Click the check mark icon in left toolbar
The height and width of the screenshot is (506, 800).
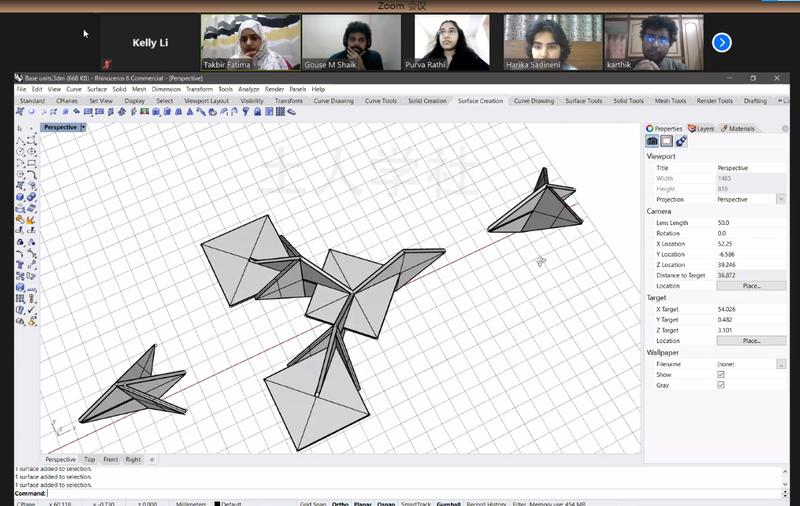click(32, 310)
